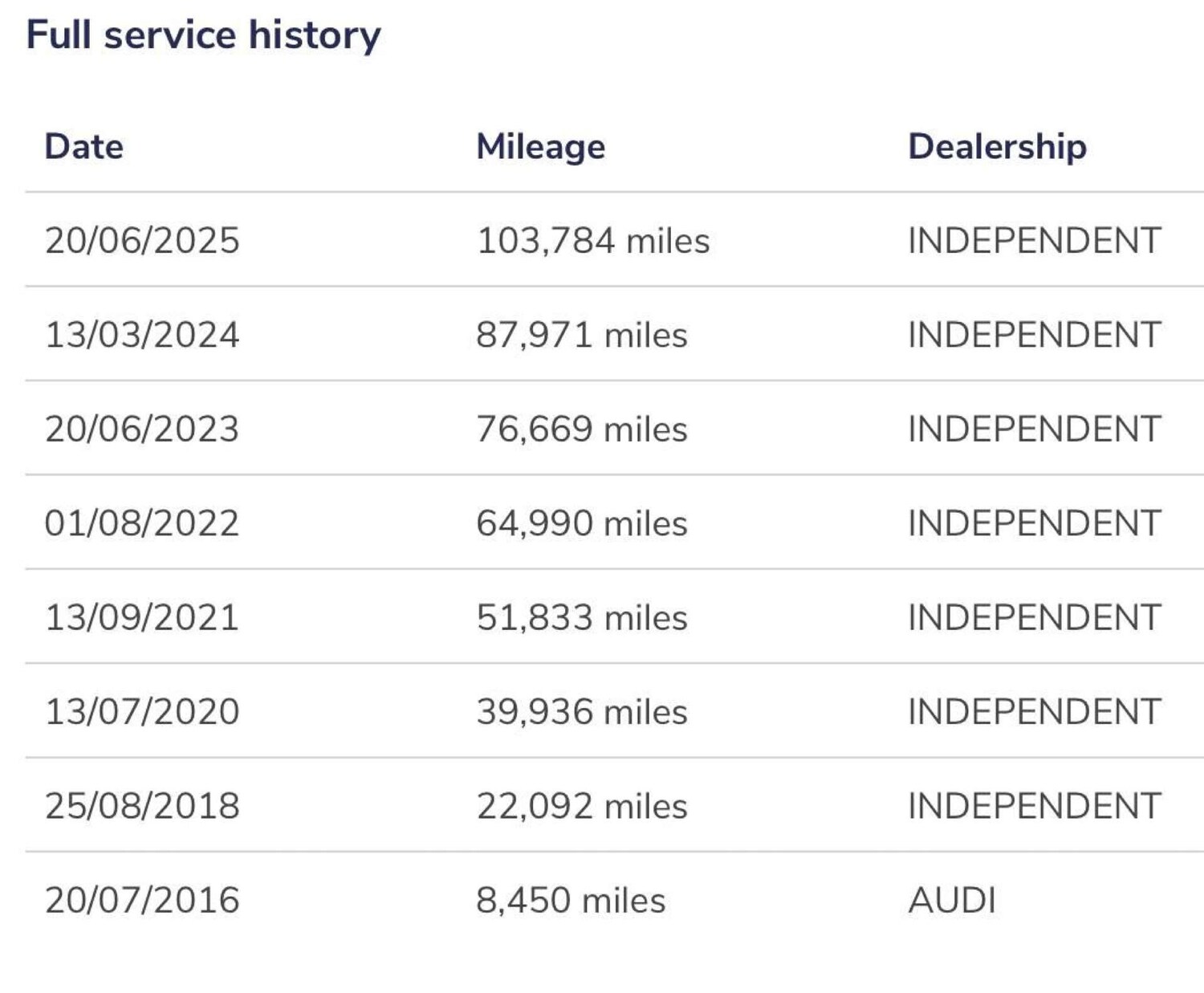Click the Date column header

tap(84, 147)
